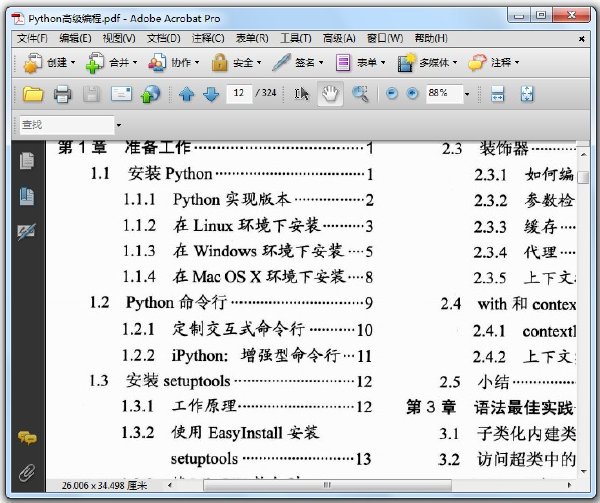Click the horizontal scrollbar right arrow

coord(570,485)
